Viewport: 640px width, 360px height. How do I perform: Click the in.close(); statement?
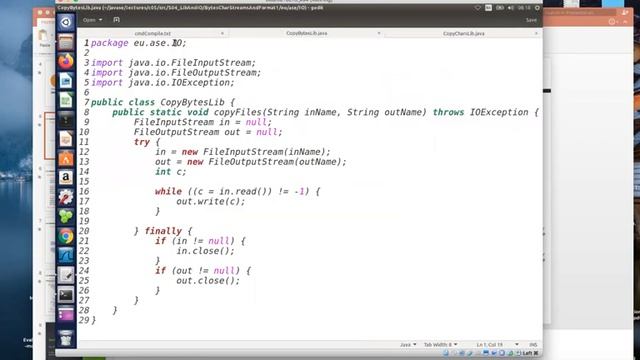pyautogui.click(x=205, y=251)
